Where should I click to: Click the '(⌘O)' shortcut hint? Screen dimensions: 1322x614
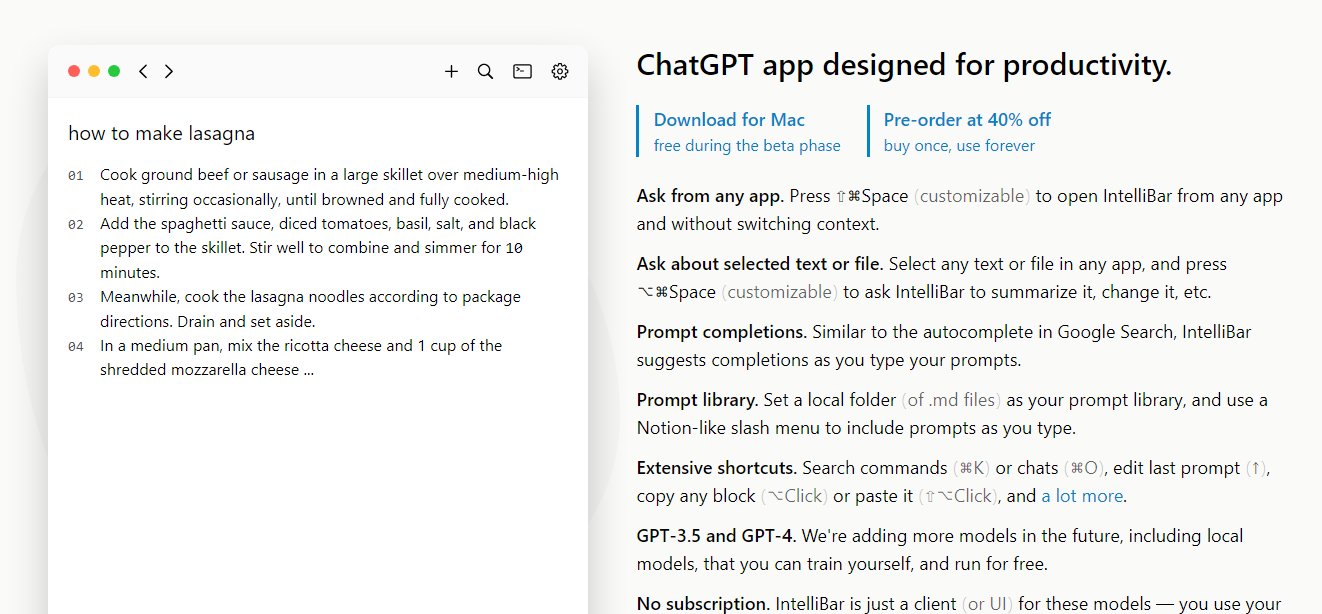[1085, 468]
